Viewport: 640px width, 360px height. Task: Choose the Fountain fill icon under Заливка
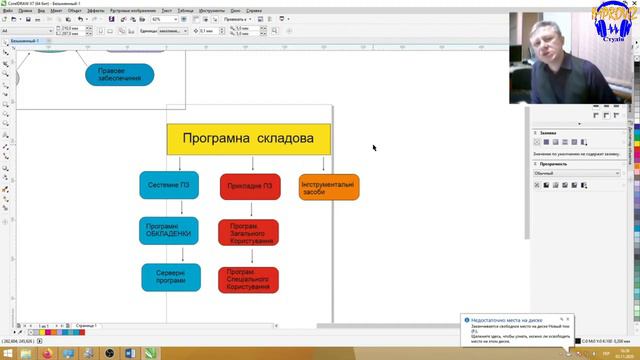pyautogui.click(x=556, y=142)
